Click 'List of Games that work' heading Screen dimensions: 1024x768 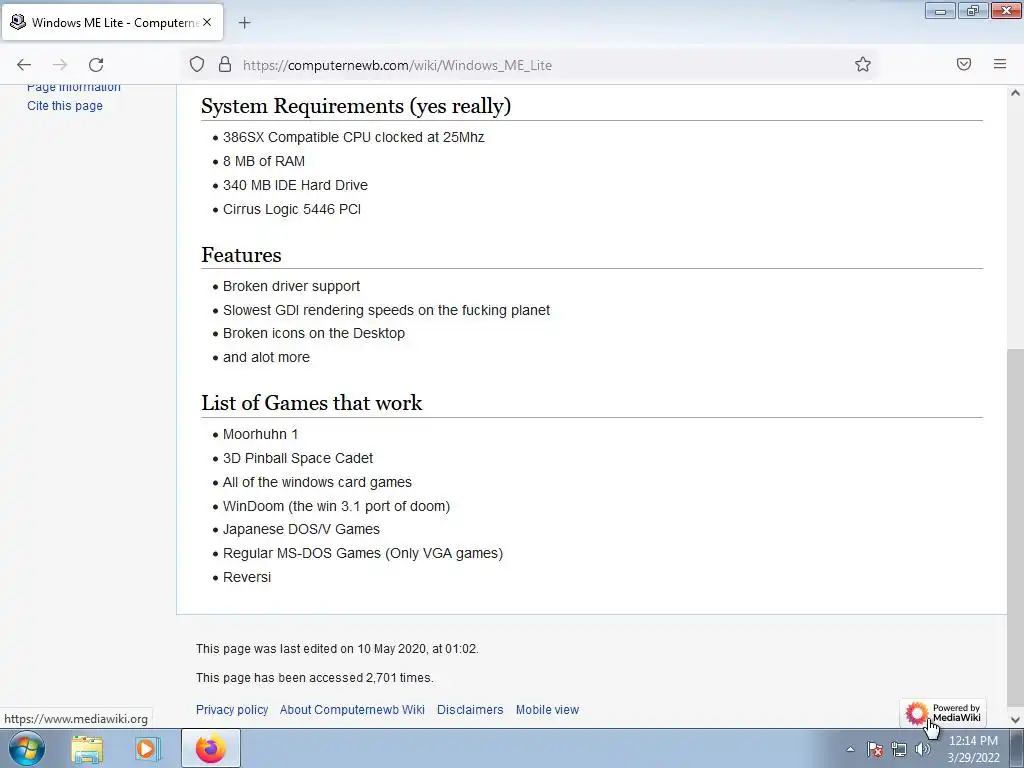coord(312,403)
